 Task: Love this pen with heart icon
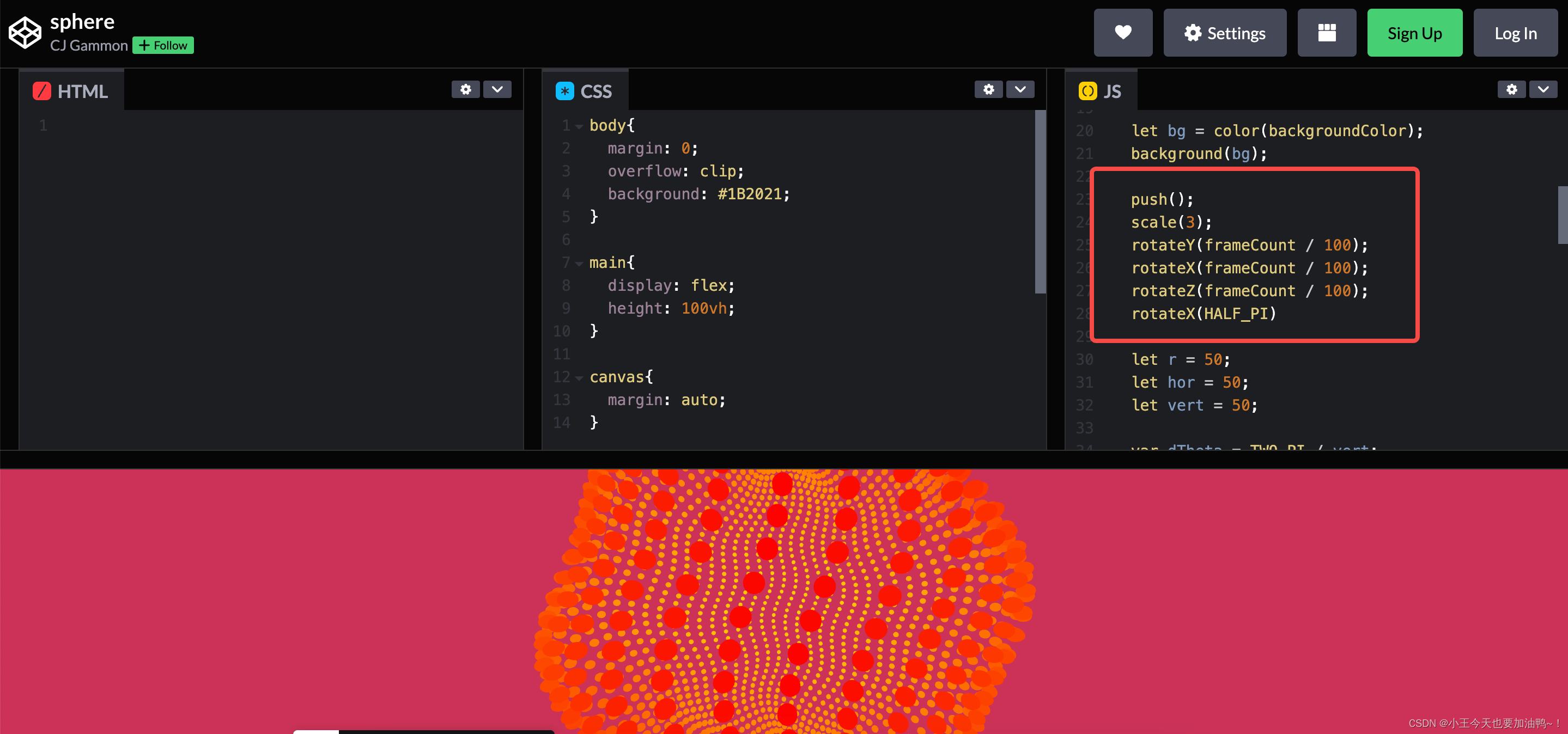point(1122,33)
